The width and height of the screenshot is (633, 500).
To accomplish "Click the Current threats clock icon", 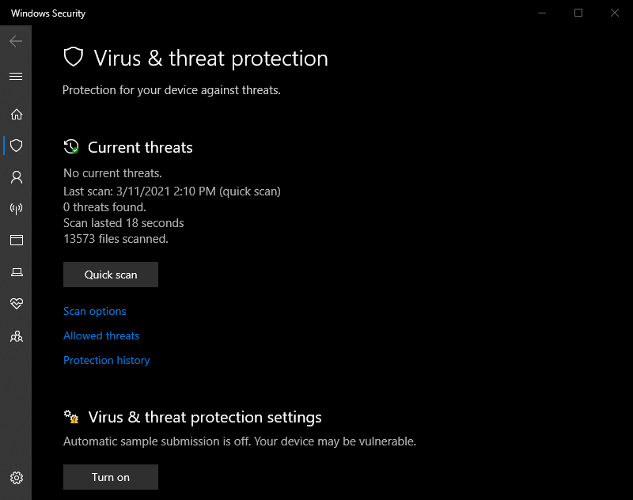I will [x=71, y=147].
